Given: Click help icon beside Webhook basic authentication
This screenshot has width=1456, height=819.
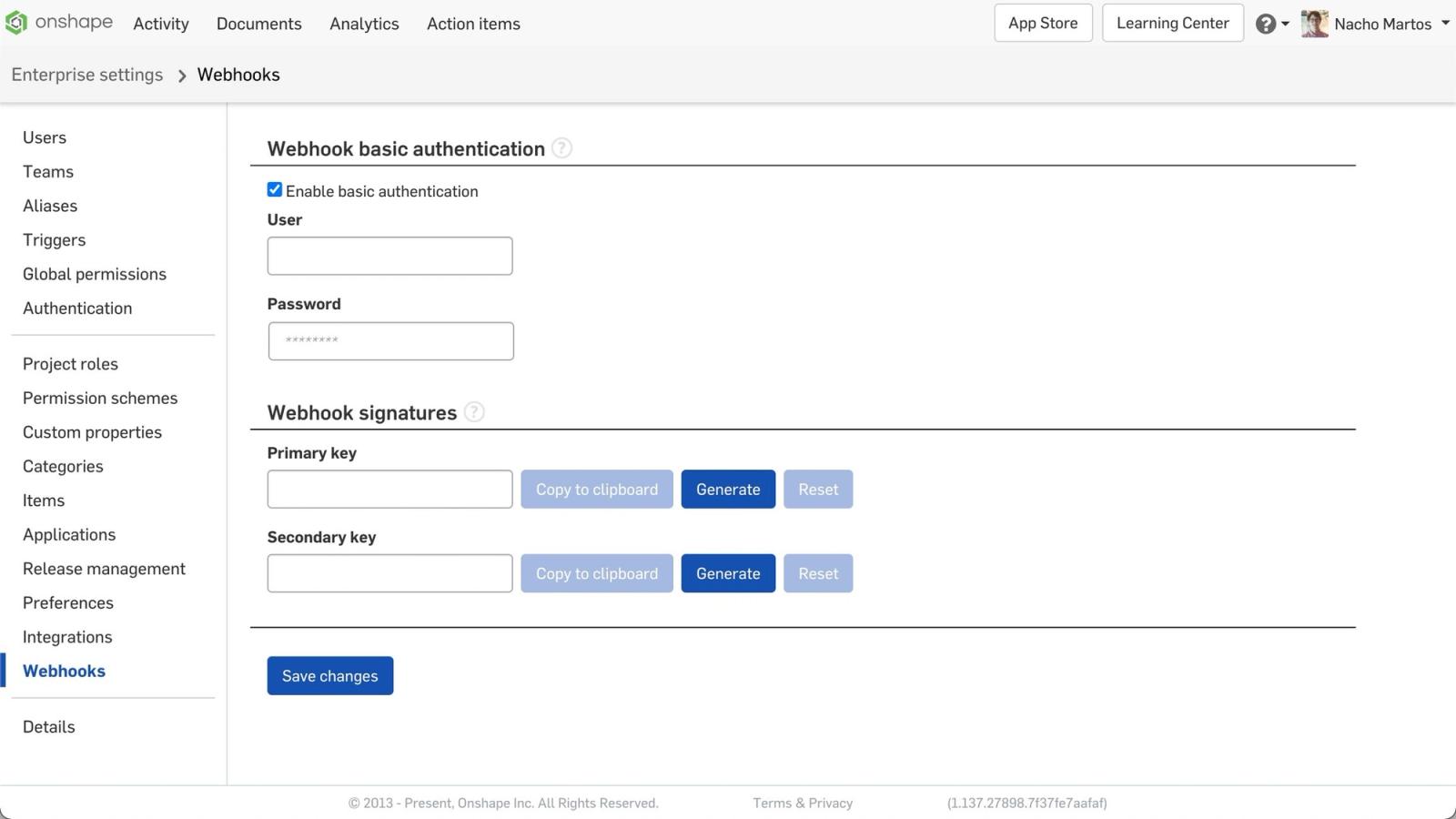Looking at the screenshot, I should pos(562,148).
